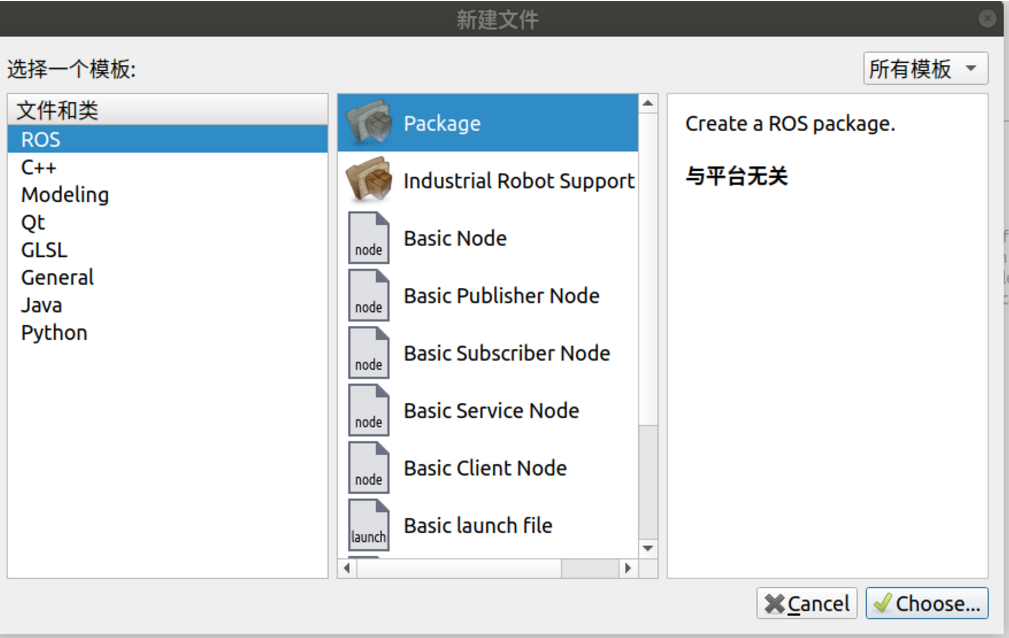Select the ROS category
The image size is (1009, 638).
167,139
